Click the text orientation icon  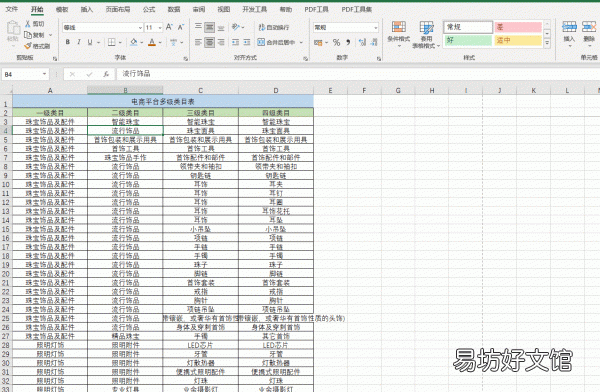tap(236, 27)
